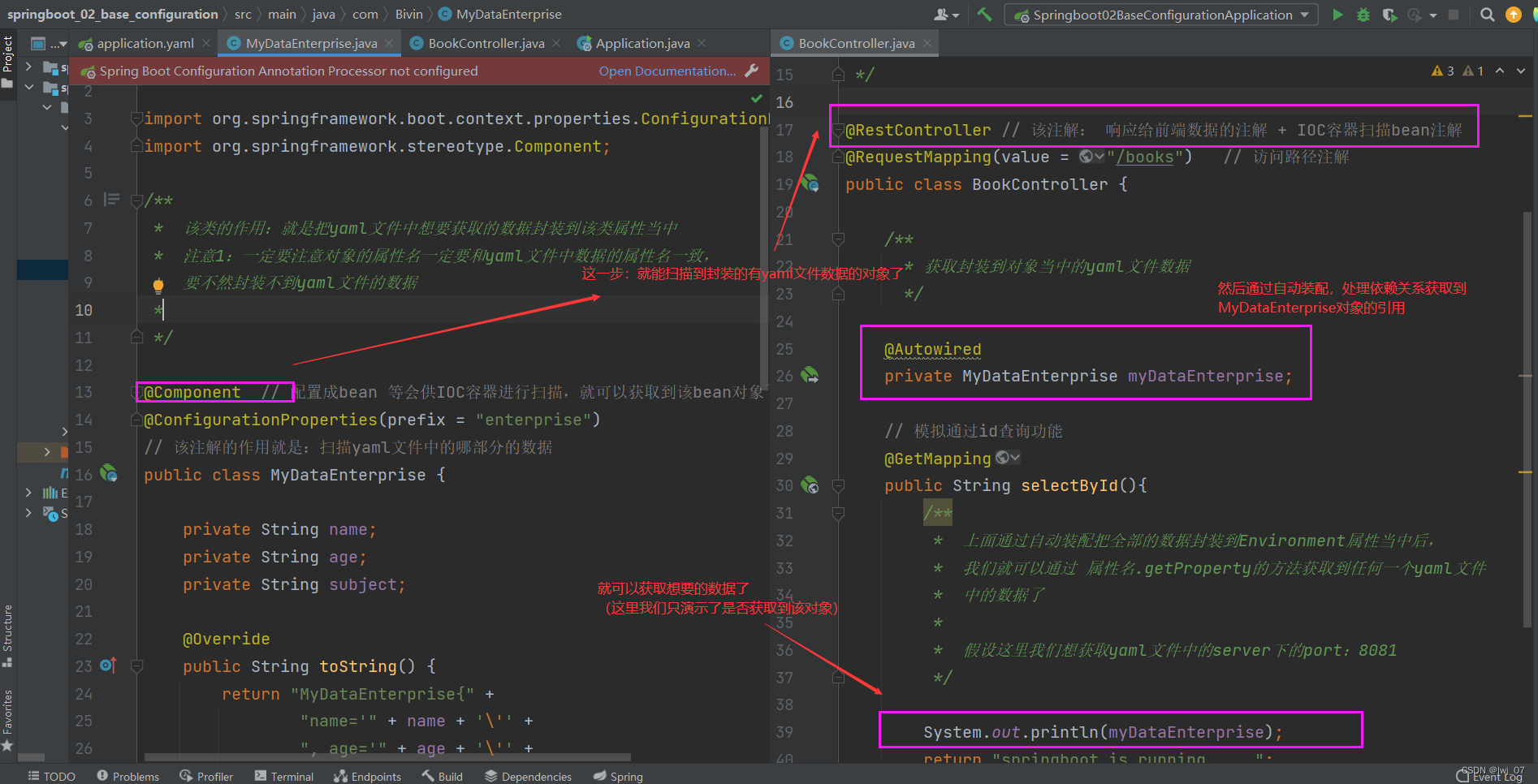Run the Springboot02BaseConfigurationApplication

pyautogui.click(x=1338, y=14)
